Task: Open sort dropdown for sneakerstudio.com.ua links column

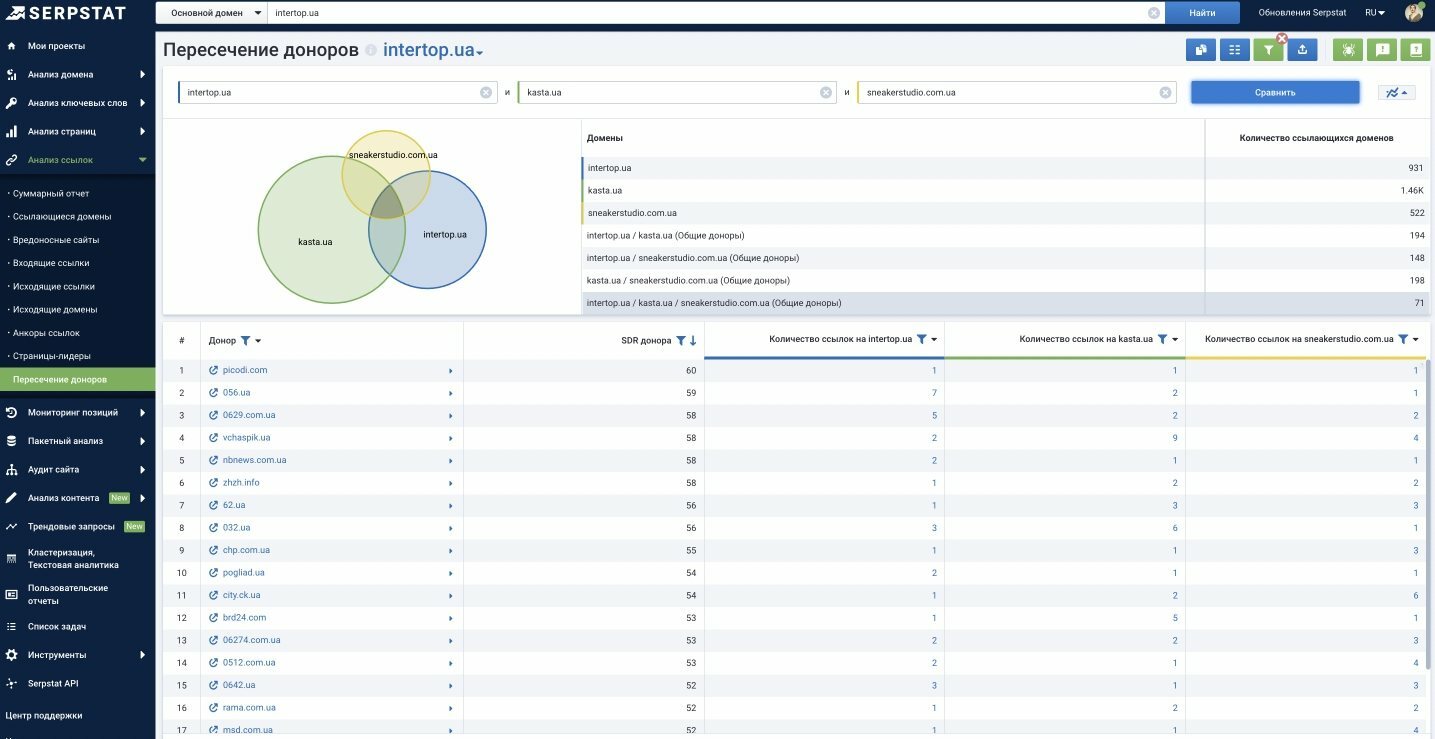Action: [x=1416, y=339]
